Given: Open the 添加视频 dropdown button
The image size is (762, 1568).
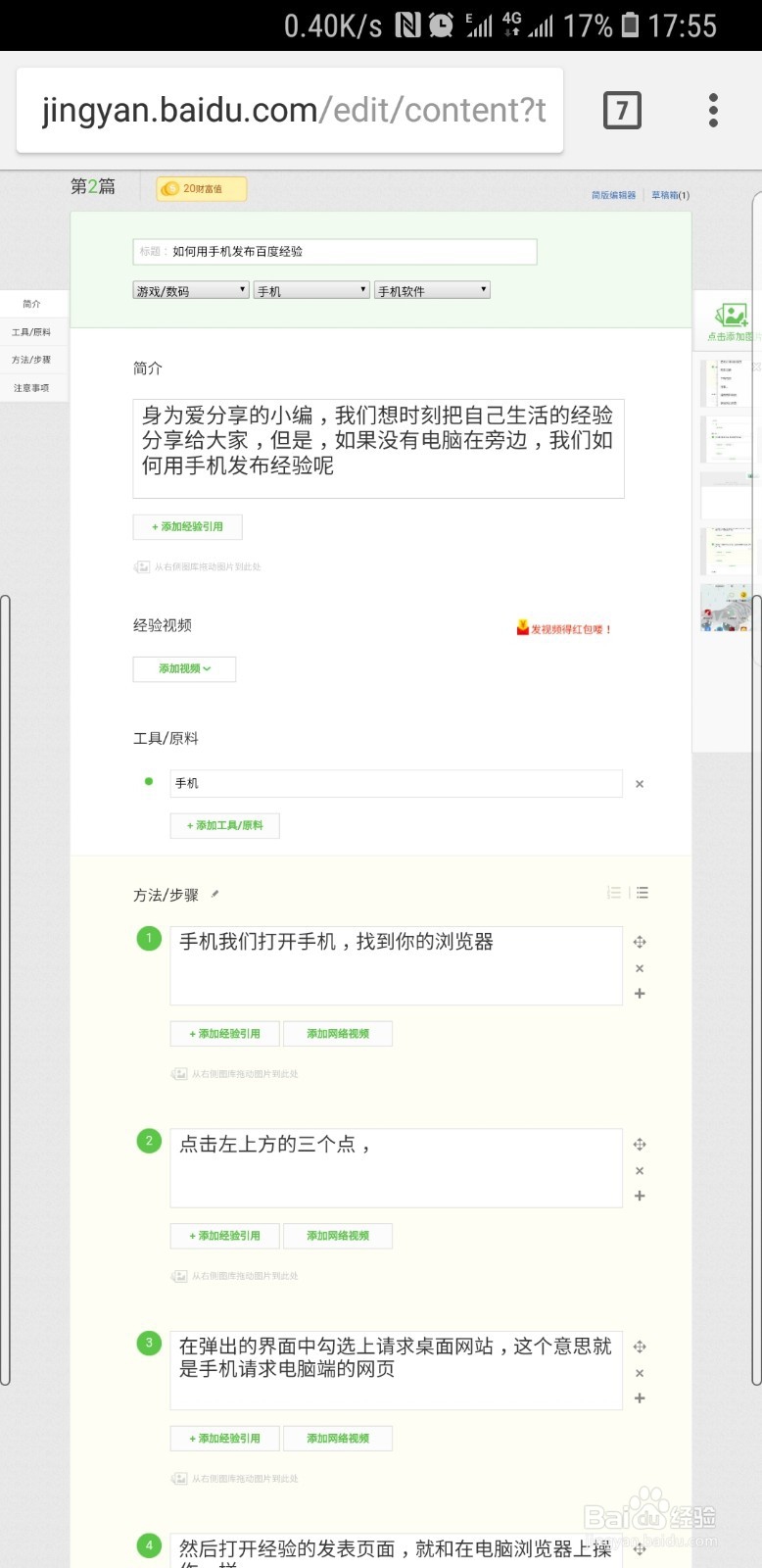Looking at the screenshot, I should coord(184,668).
